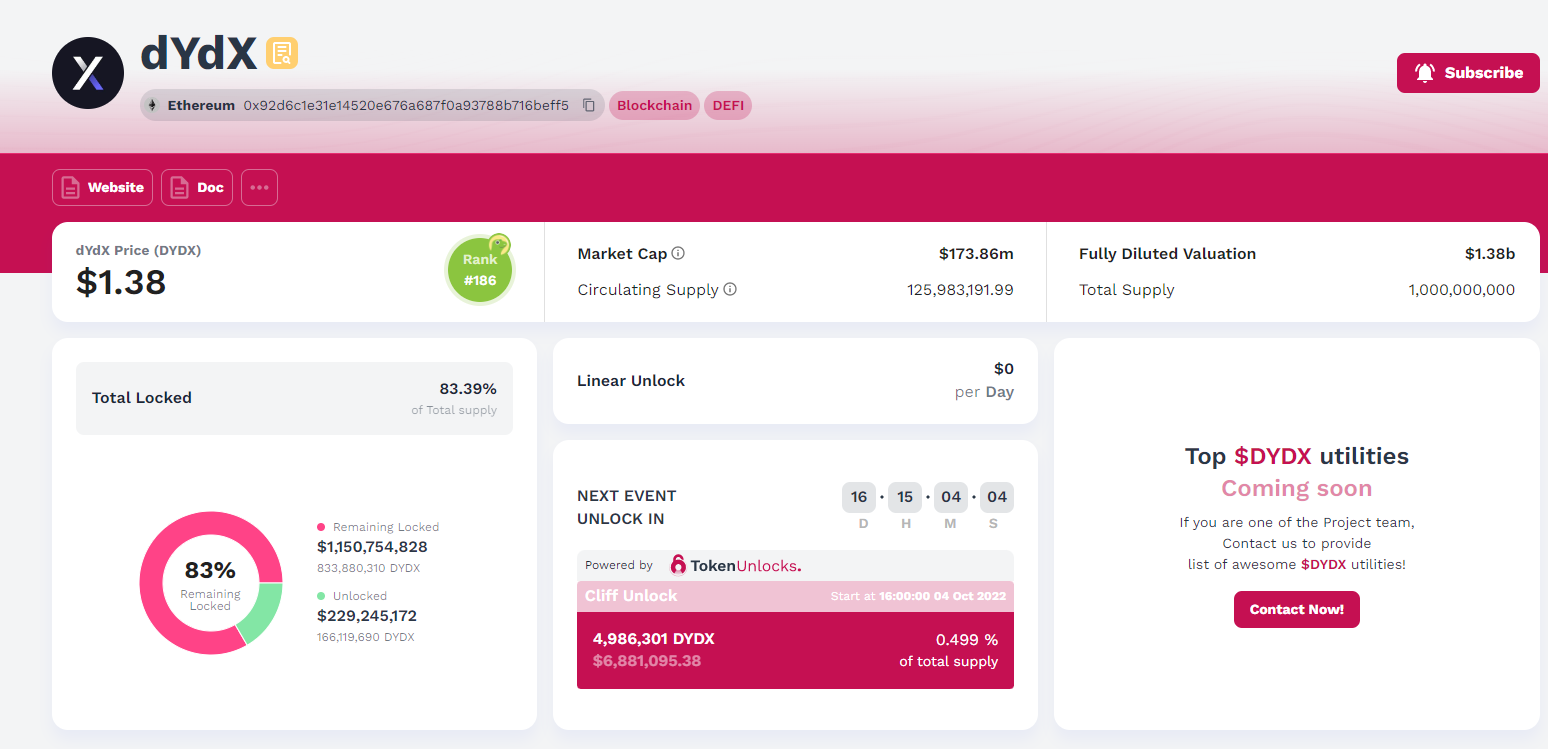1548x749 pixels.
Task: Click the 4,986,301 DYDX unlock amount
Action: click(654, 639)
